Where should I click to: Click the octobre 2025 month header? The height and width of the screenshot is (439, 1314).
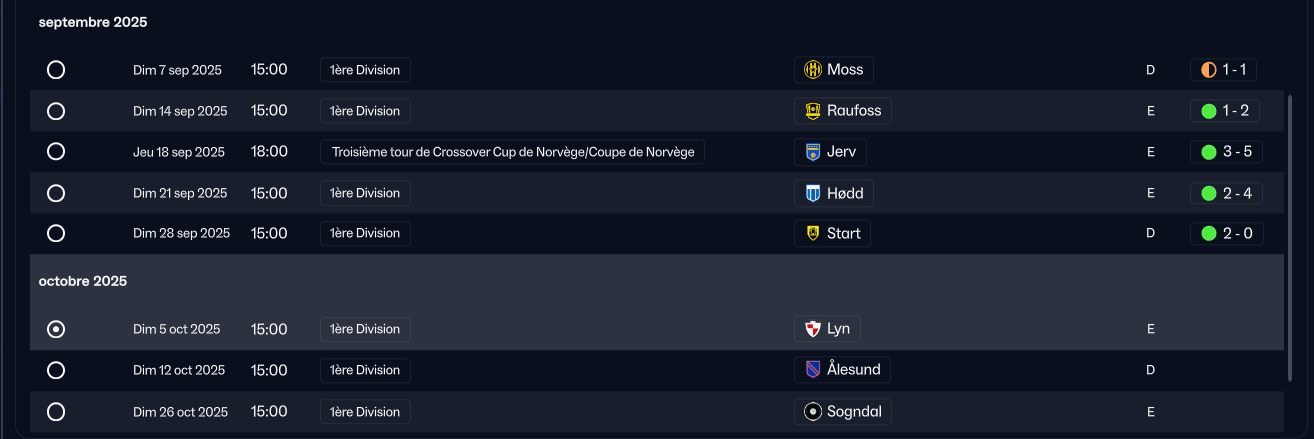(x=83, y=282)
